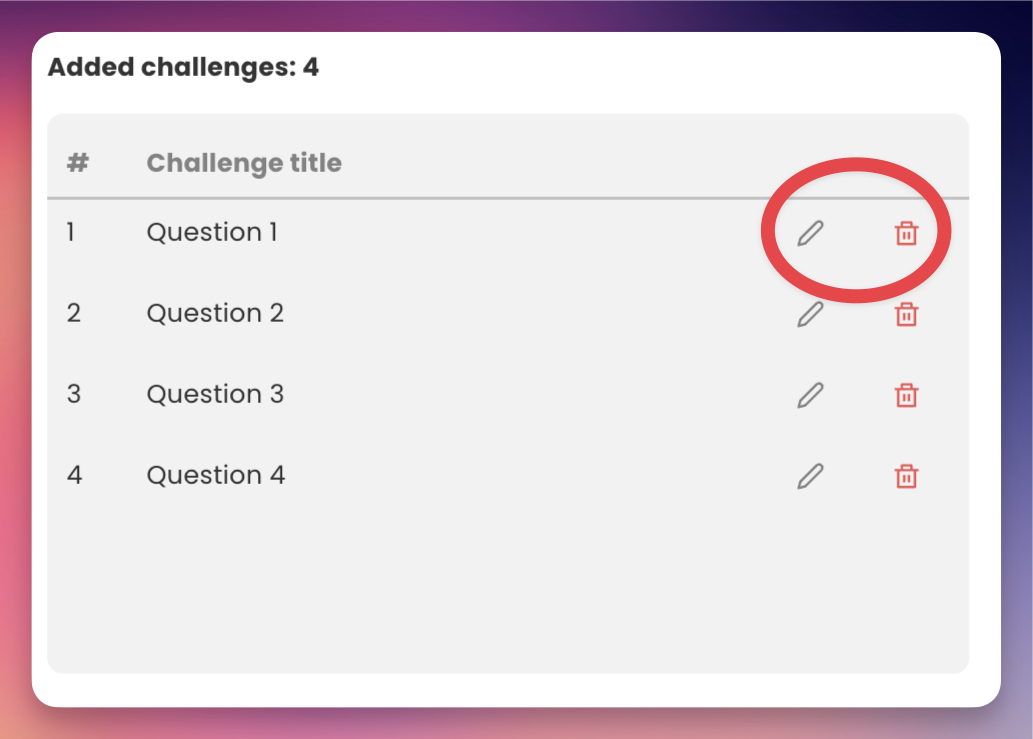
Task: Click the pencil icon for Question 2
Action: coord(810,314)
